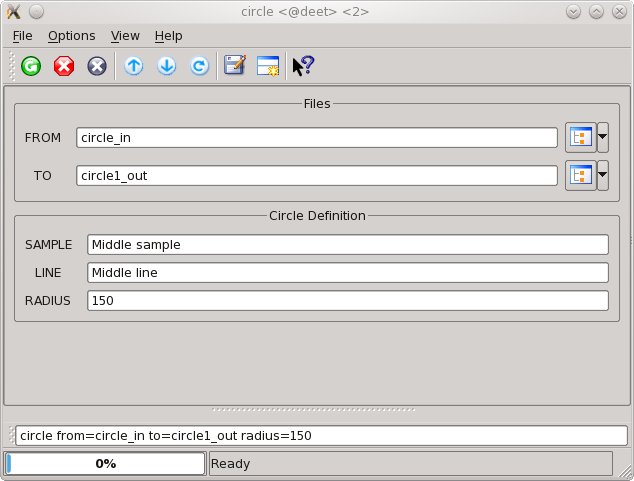Click the blue up arrow toolbar icon

(134, 66)
